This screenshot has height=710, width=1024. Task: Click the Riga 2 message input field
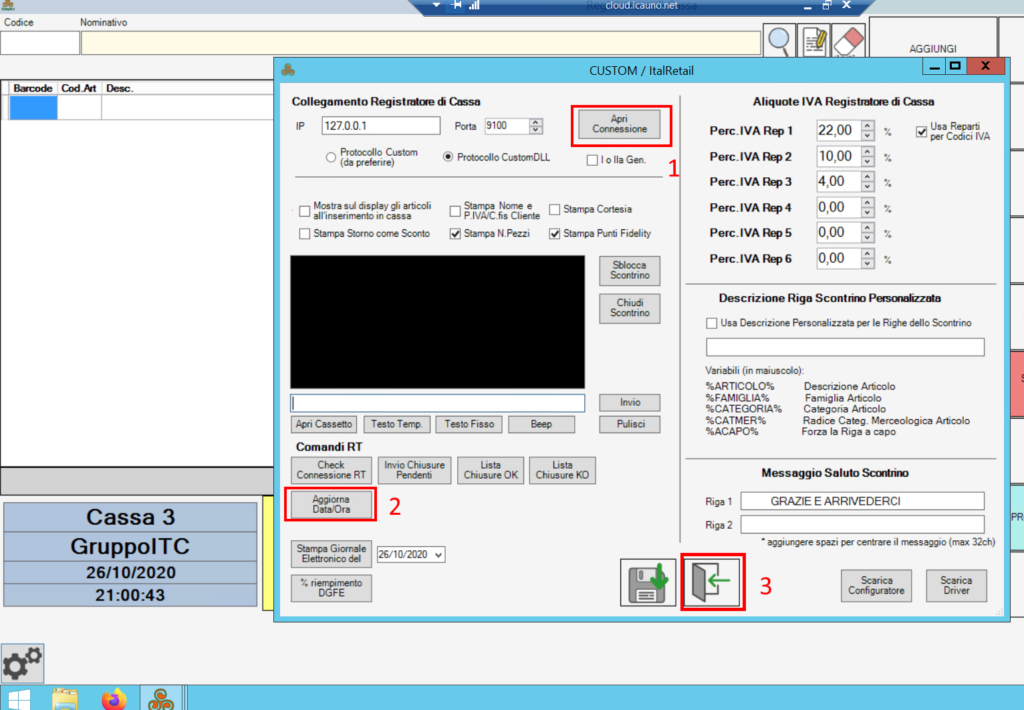(862, 524)
